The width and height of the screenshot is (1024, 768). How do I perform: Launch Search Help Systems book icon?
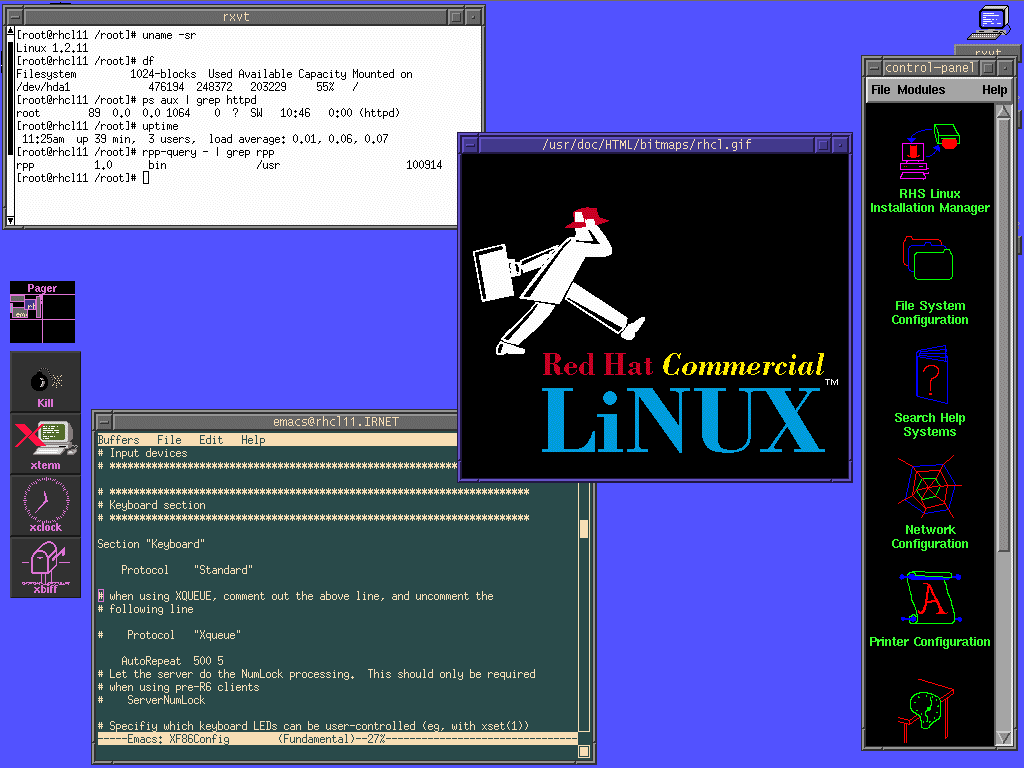point(931,374)
